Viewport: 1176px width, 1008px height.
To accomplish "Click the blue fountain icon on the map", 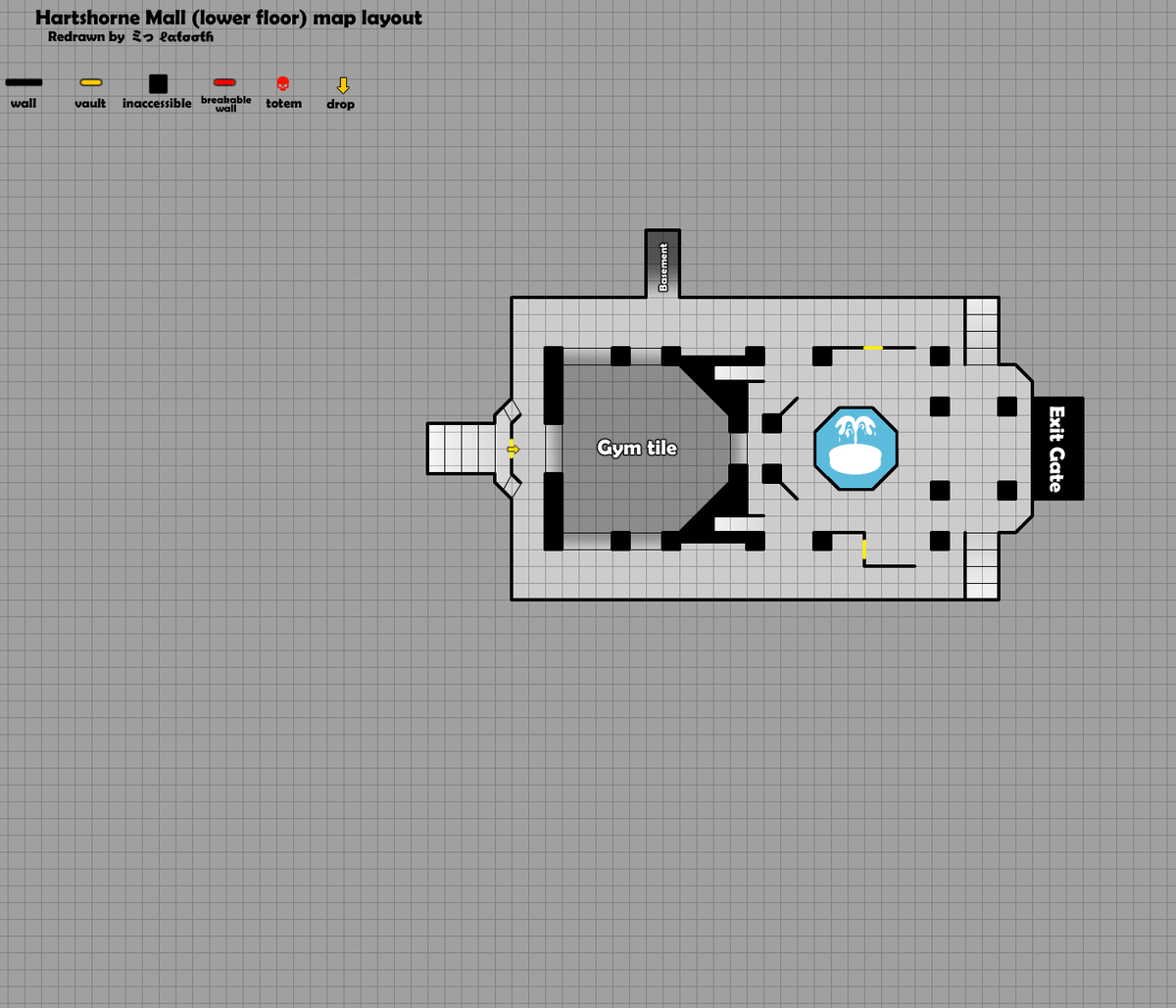I will click(x=856, y=448).
